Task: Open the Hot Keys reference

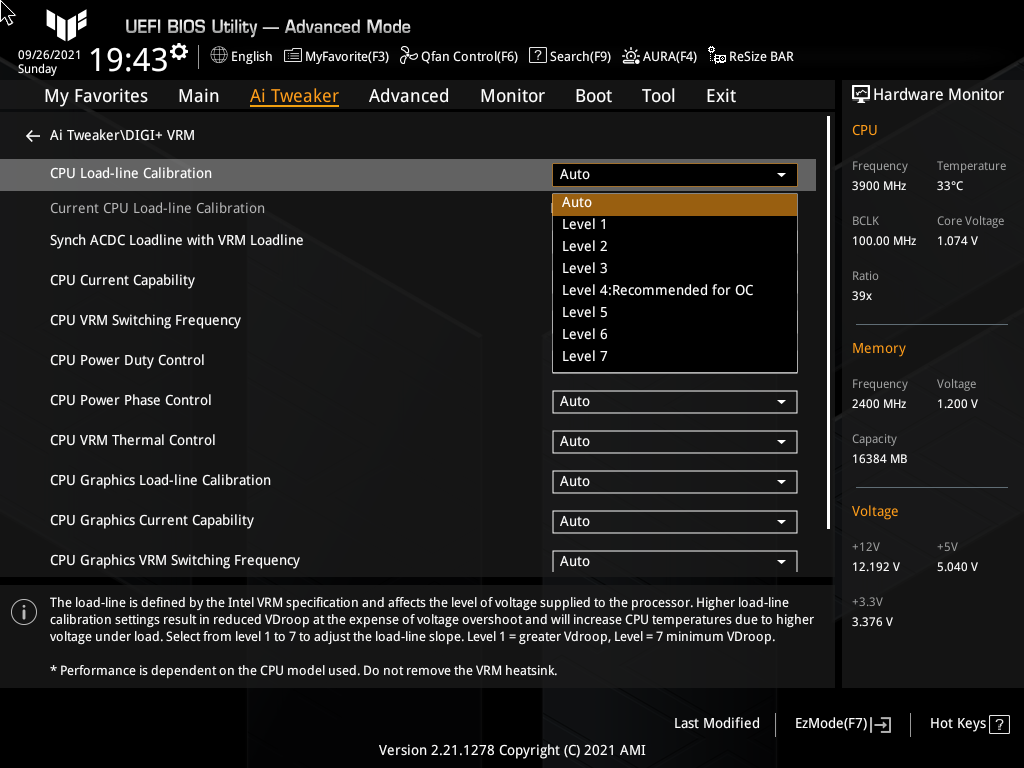Action: 968,723
